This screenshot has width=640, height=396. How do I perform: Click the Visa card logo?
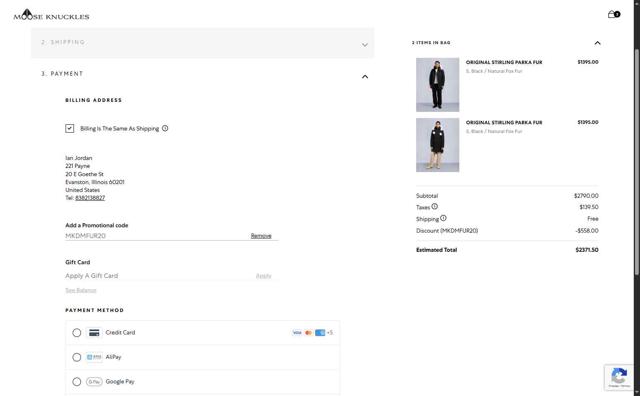pyautogui.click(x=297, y=333)
